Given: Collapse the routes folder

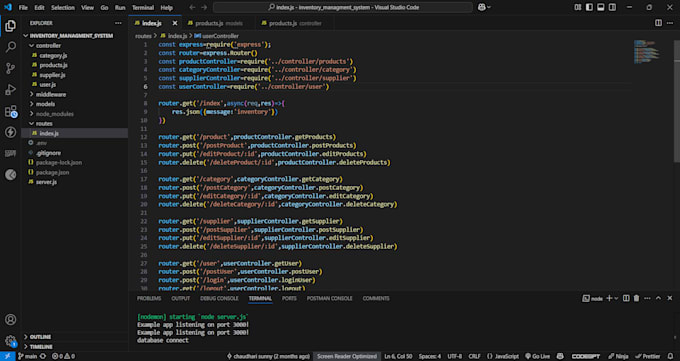Looking at the screenshot, I should click(x=44, y=124).
